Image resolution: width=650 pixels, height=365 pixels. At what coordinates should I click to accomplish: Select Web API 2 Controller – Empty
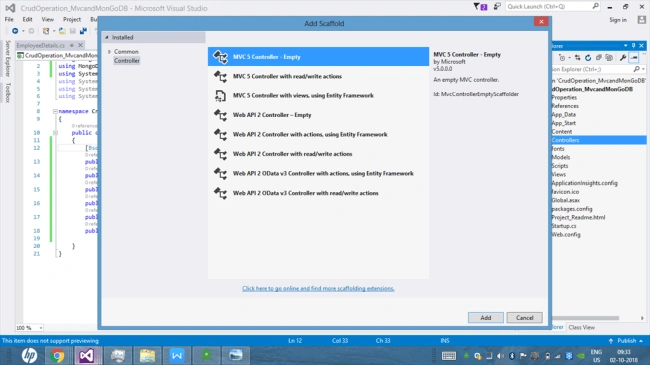318,115
